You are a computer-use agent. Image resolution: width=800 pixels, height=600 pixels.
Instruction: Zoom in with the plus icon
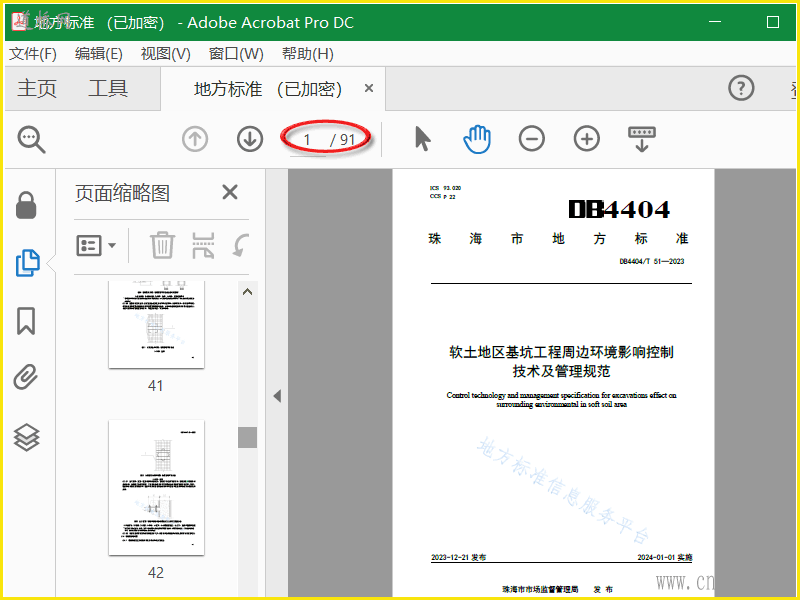point(587,139)
